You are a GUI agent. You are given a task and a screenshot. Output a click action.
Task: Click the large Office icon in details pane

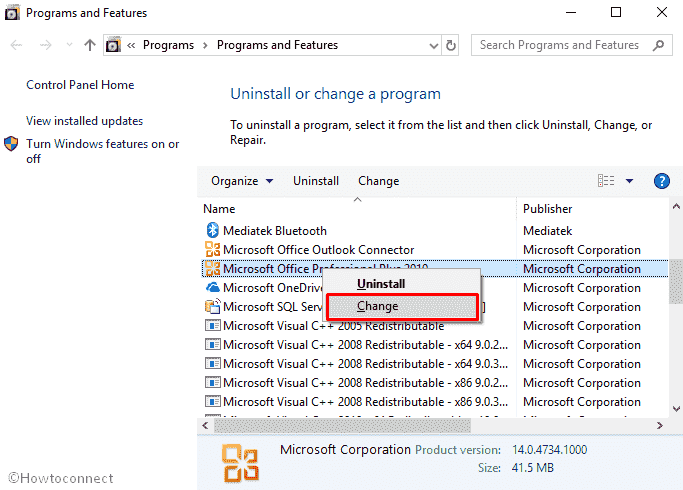pyautogui.click(x=240, y=463)
